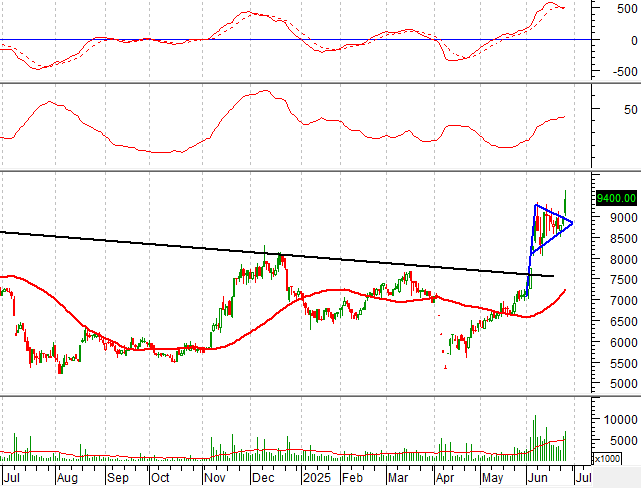This screenshot has height=488, width=641.
Task: Click the 9000 price axis value
Action: pyautogui.click(x=623, y=217)
